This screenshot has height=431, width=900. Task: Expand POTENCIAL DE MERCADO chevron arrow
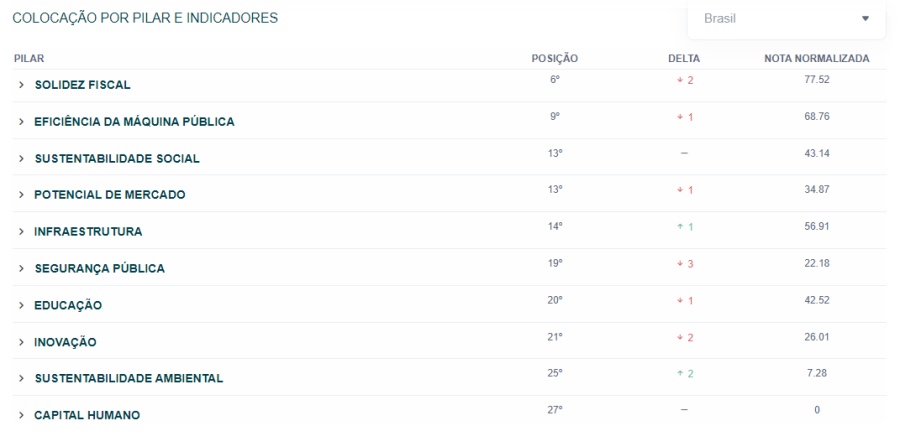(x=21, y=195)
